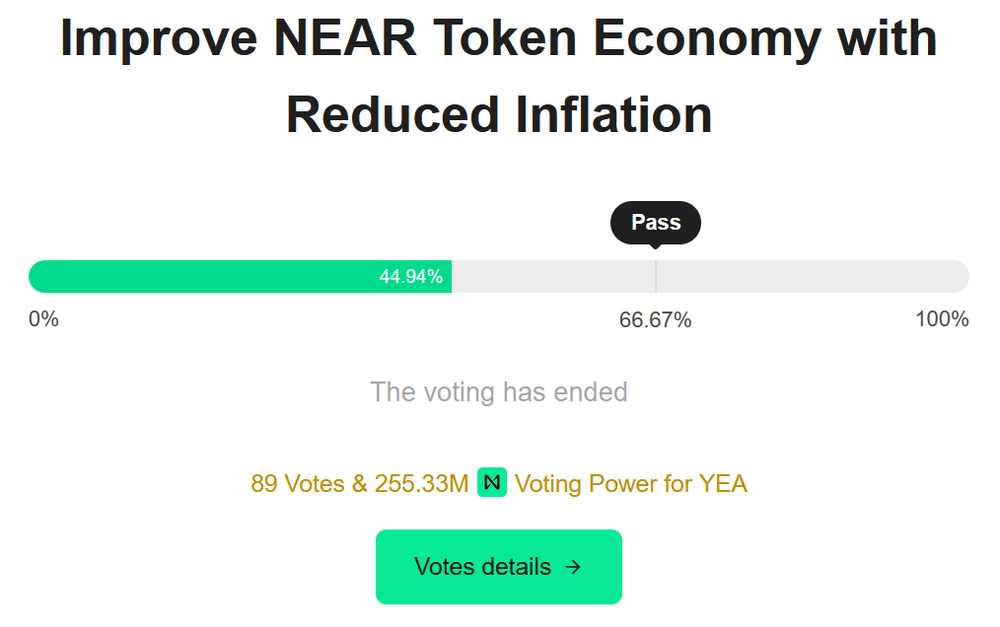Click the '255.33M' voting power amount
Viewport: 1000px width, 627px height.
421,484
